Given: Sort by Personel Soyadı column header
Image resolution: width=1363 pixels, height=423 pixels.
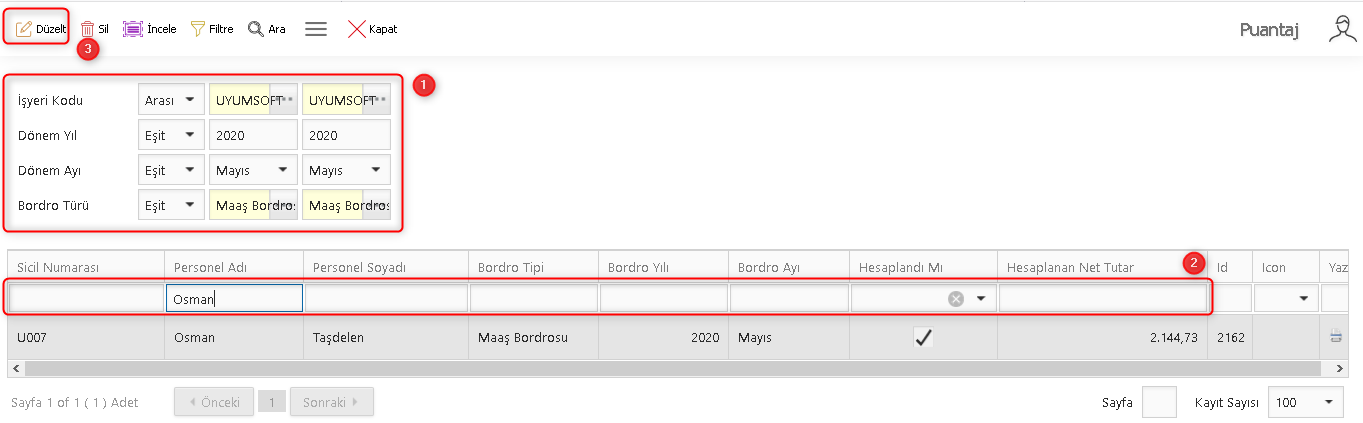Looking at the screenshot, I should [x=385, y=267].
